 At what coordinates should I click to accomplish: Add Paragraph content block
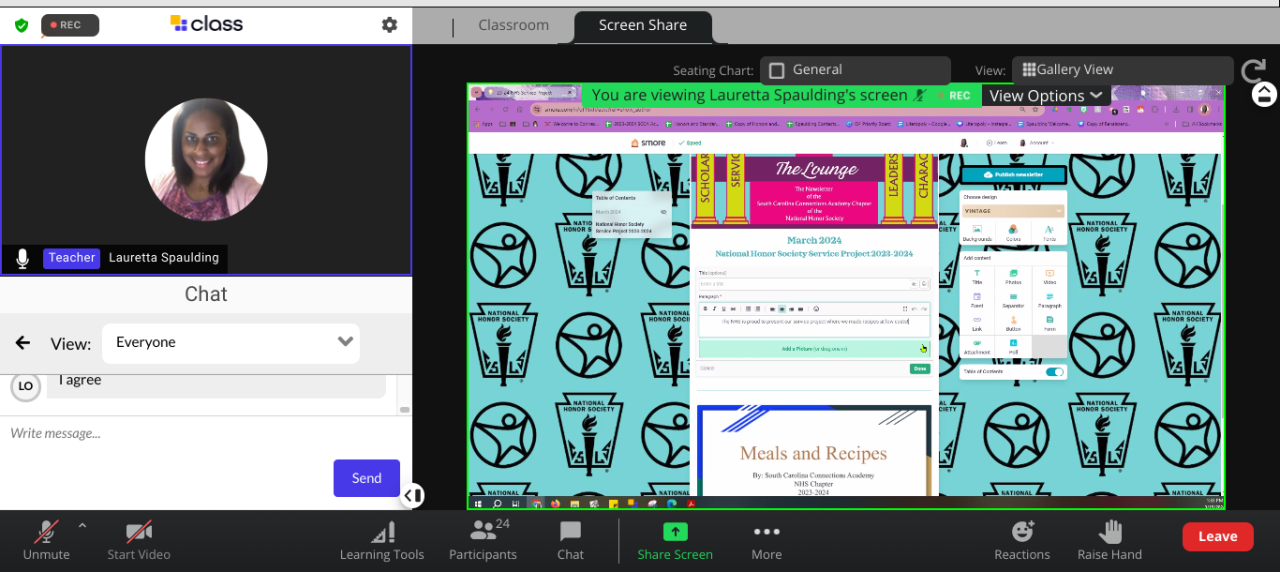(x=1049, y=300)
